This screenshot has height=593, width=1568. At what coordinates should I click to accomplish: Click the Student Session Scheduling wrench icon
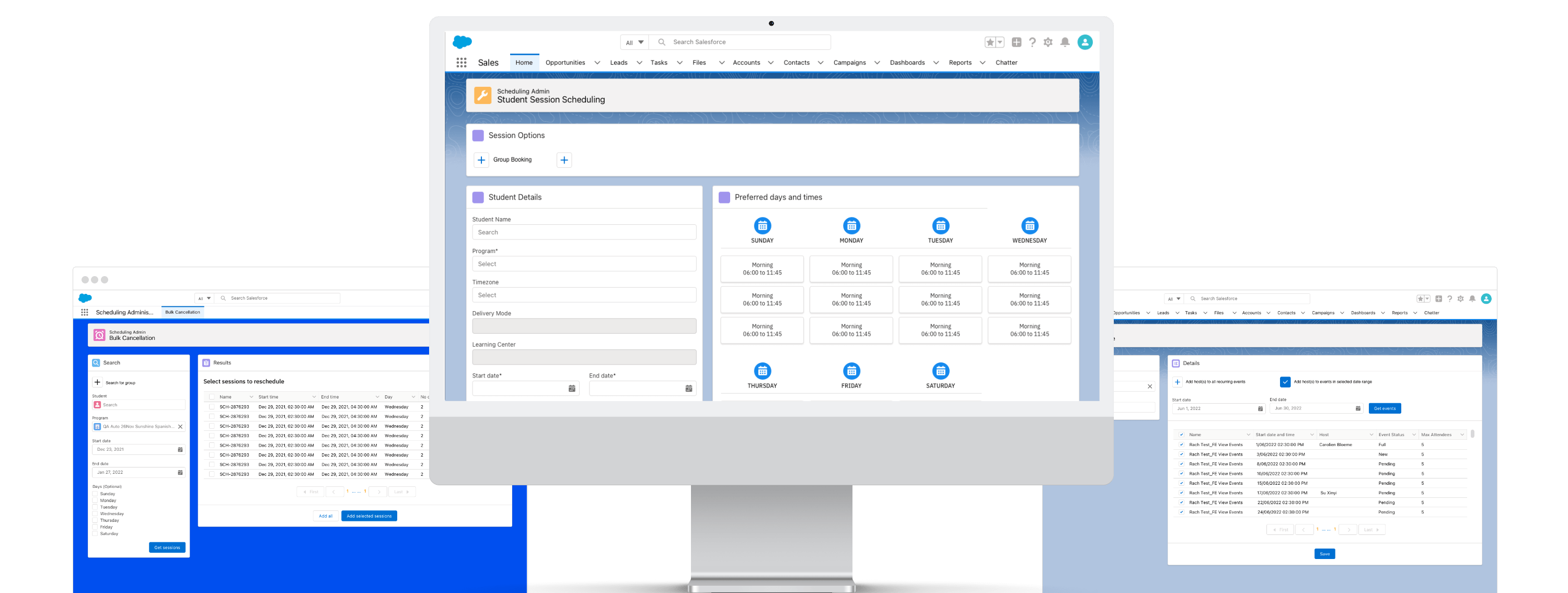click(x=482, y=96)
